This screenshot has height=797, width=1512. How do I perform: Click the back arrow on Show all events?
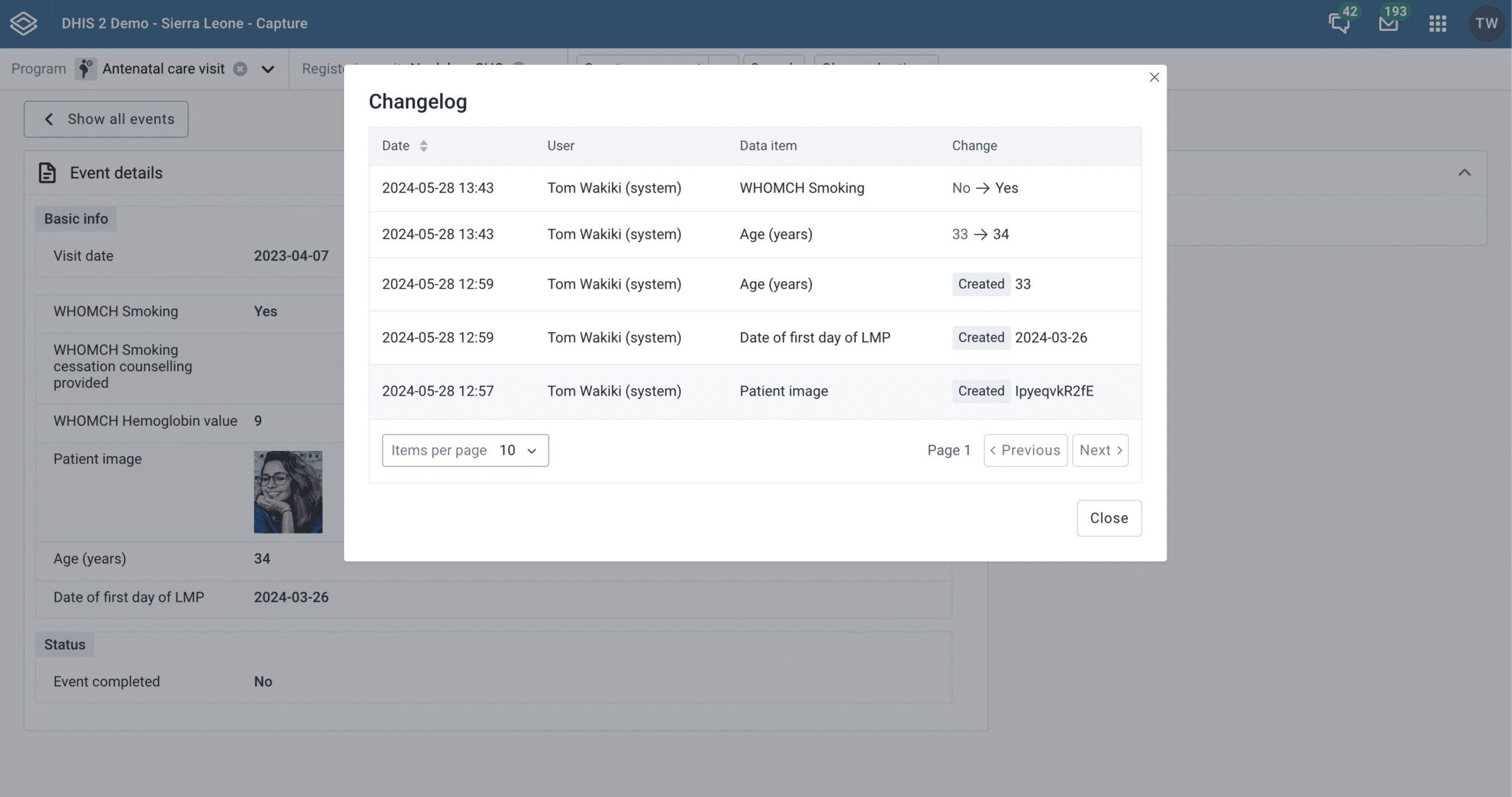pos(49,119)
